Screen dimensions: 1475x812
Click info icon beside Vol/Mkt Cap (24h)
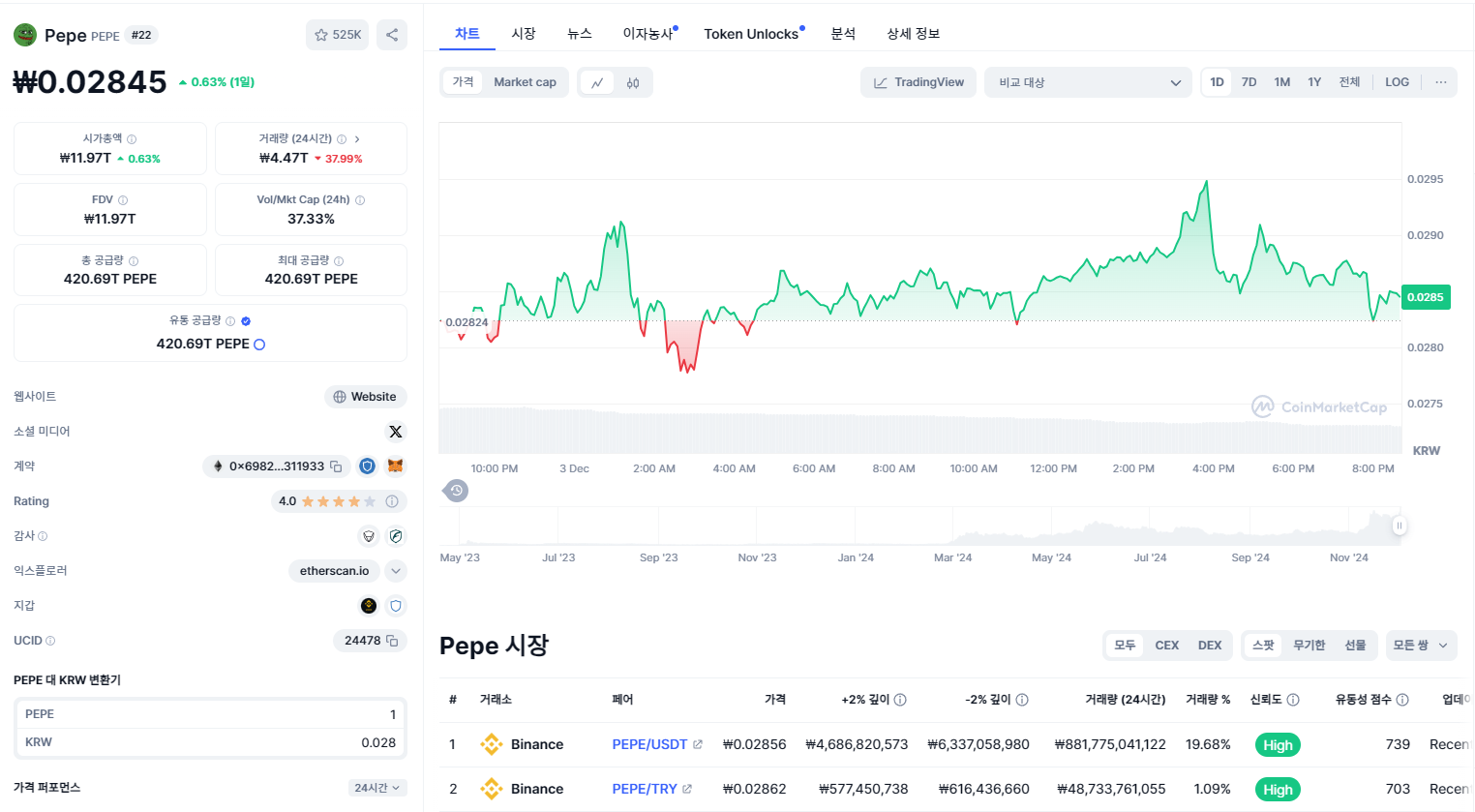[x=360, y=200]
